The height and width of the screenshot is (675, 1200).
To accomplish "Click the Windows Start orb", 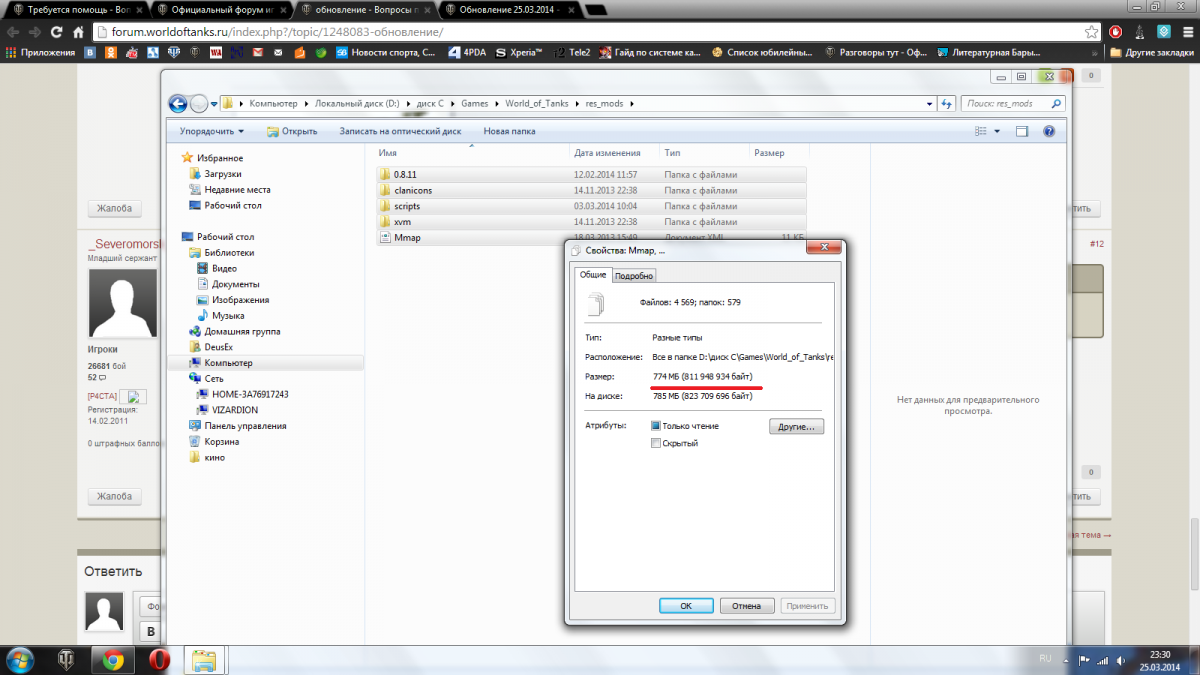I will (21, 659).
